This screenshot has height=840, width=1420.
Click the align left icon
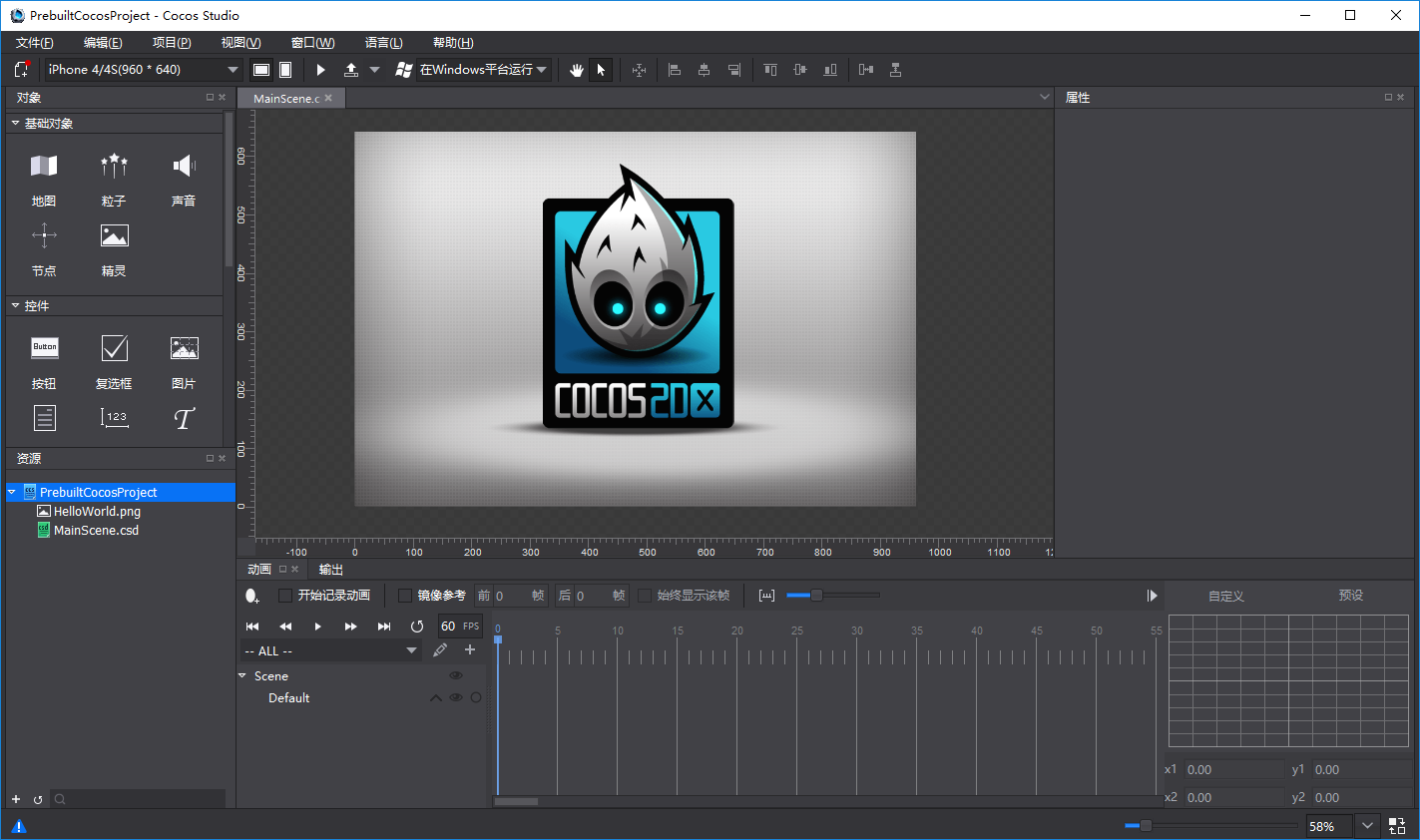(x=675, y=70)
